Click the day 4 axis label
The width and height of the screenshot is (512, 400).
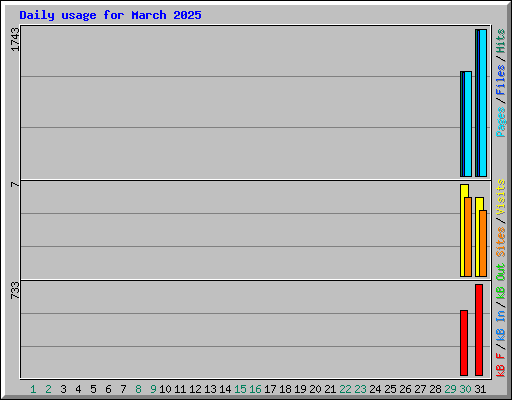[x=78, y=389]
